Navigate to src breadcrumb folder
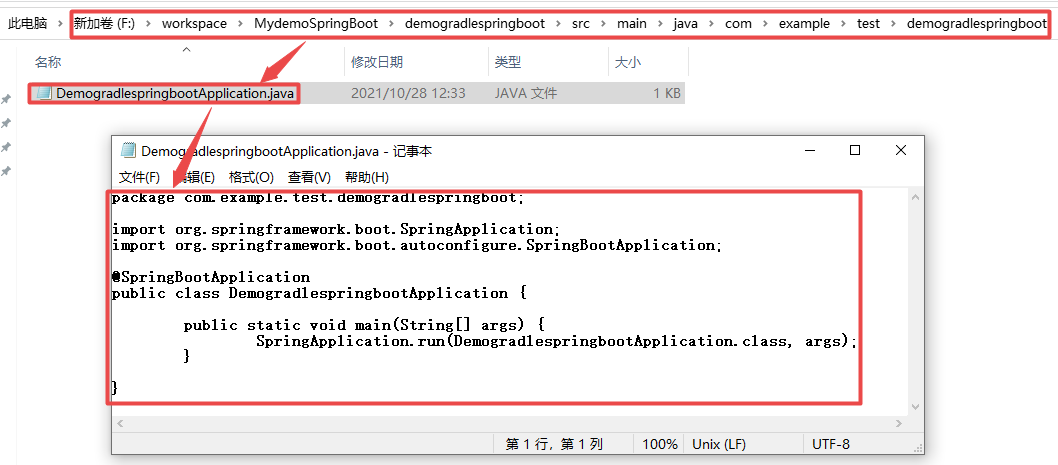Image resolution: width=1058 pixels, height=465 pixels. click(580, 24)
